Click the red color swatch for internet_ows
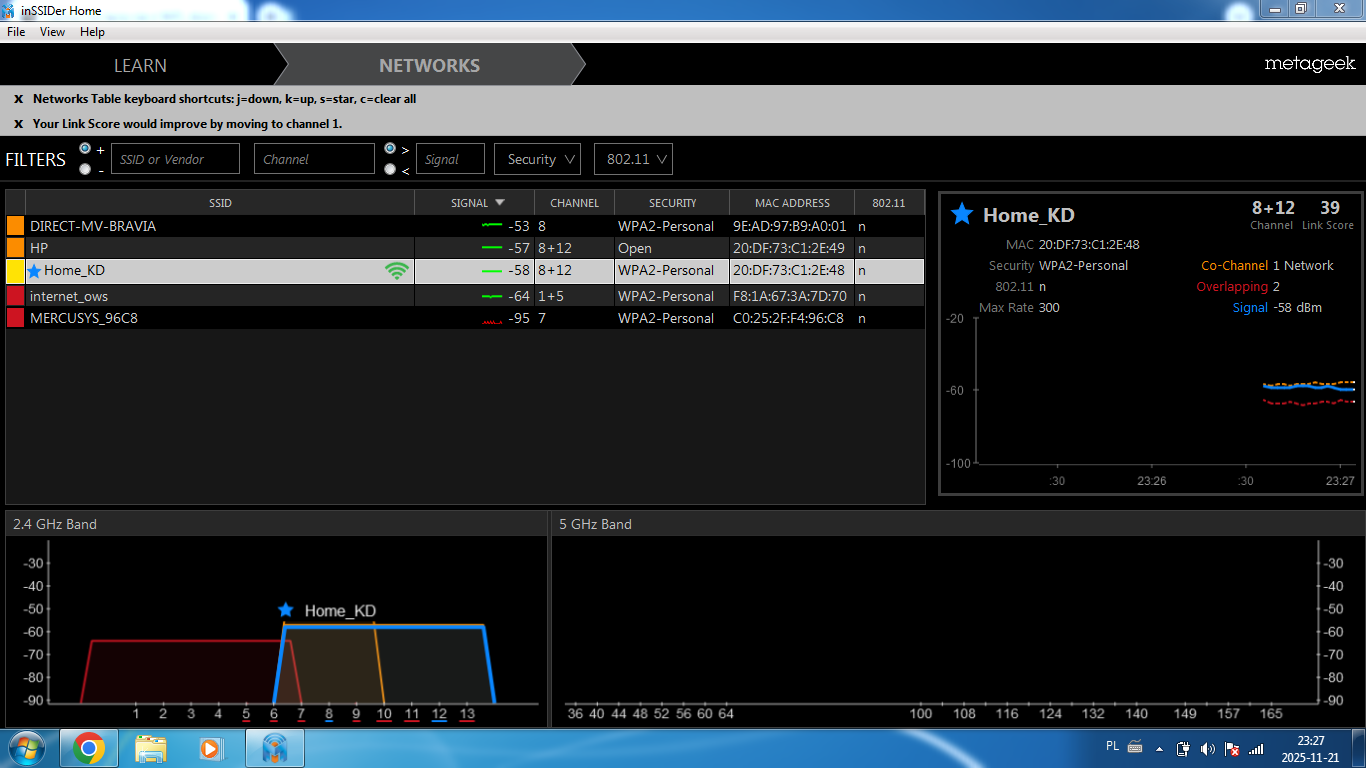 (x=15, y=296)
